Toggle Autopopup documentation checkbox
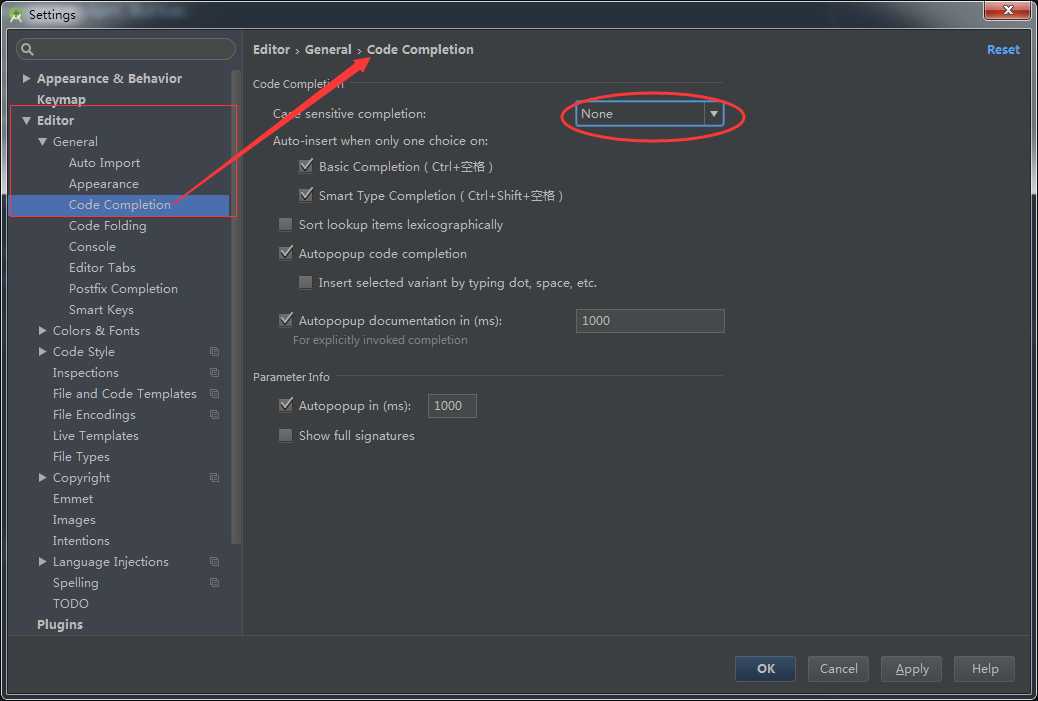 [x=285, y=320]
